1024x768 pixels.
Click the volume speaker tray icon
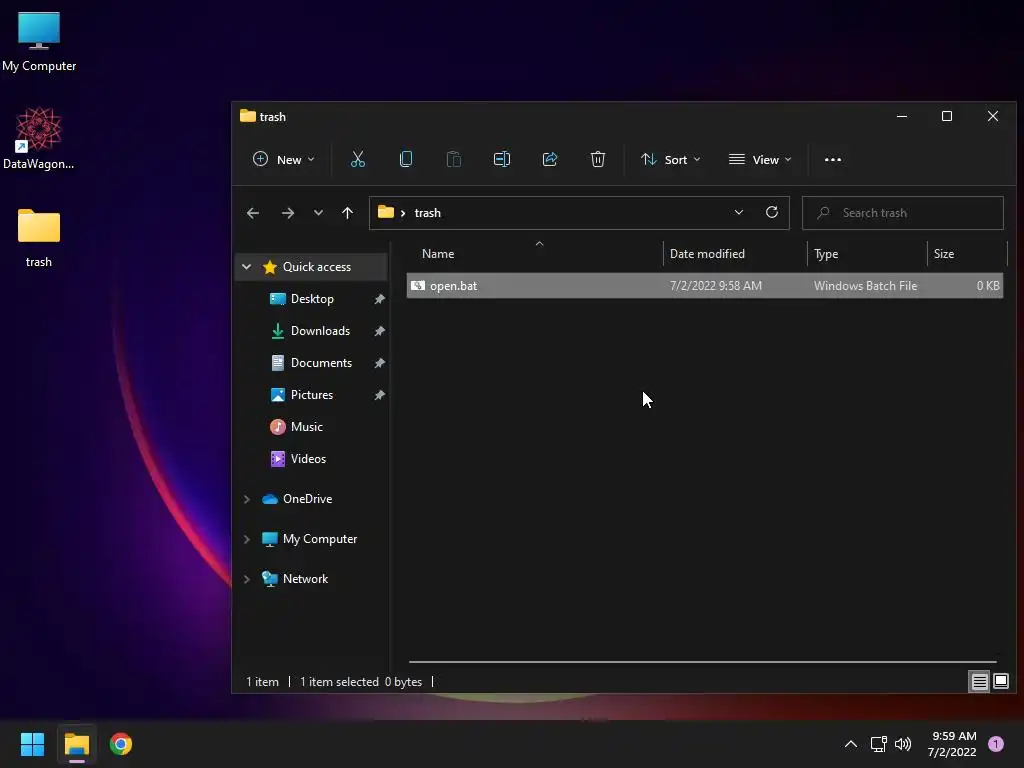[903, 744]
